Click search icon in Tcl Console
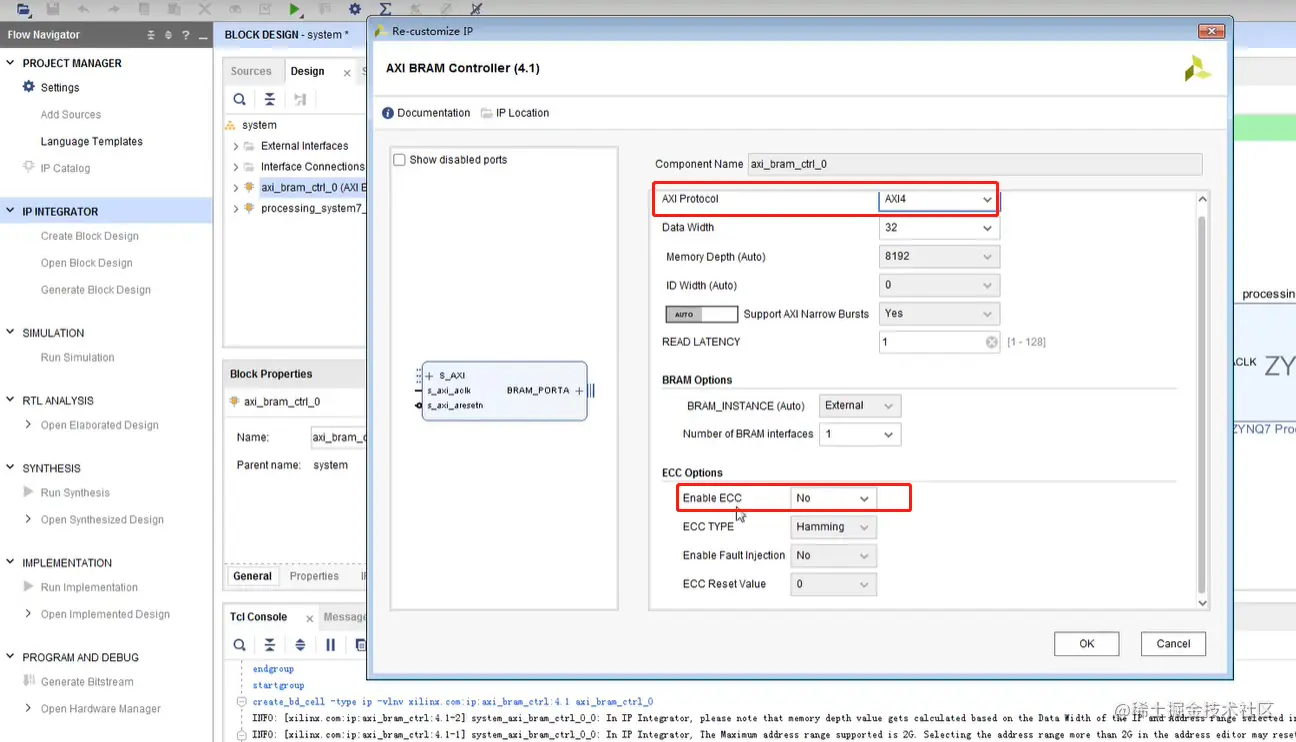The height and width of the screenshot is (742, 1296). click(x=240, y=645)
